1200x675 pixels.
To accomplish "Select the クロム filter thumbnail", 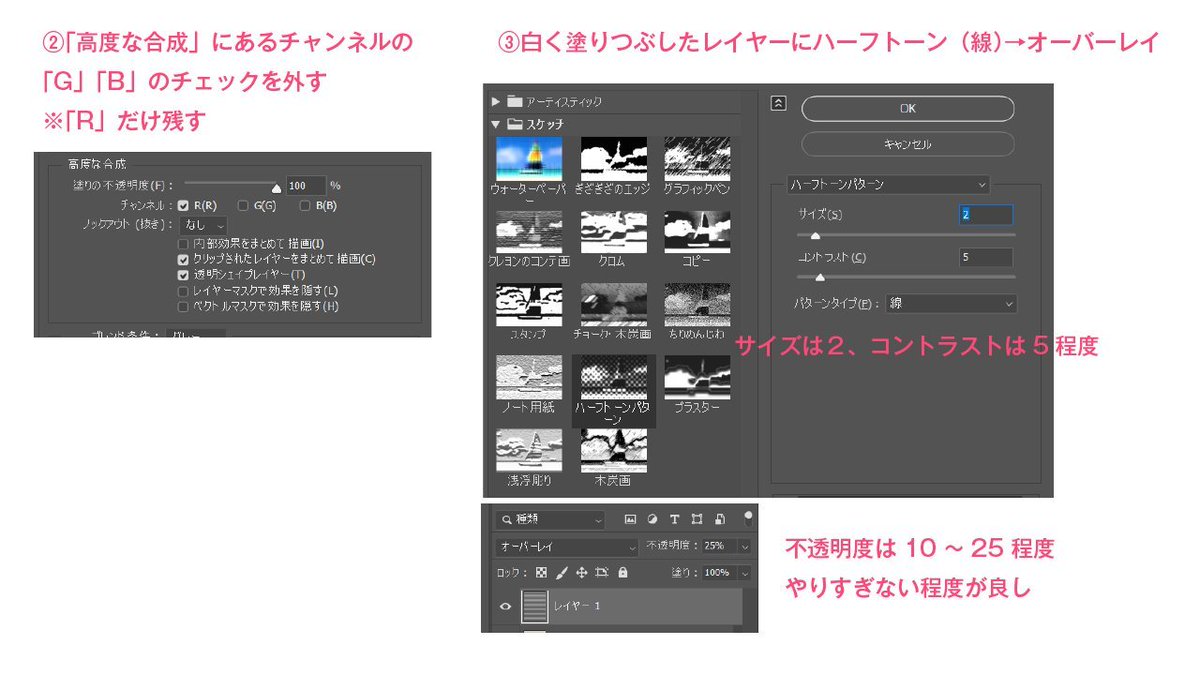I will pos(614,232).
